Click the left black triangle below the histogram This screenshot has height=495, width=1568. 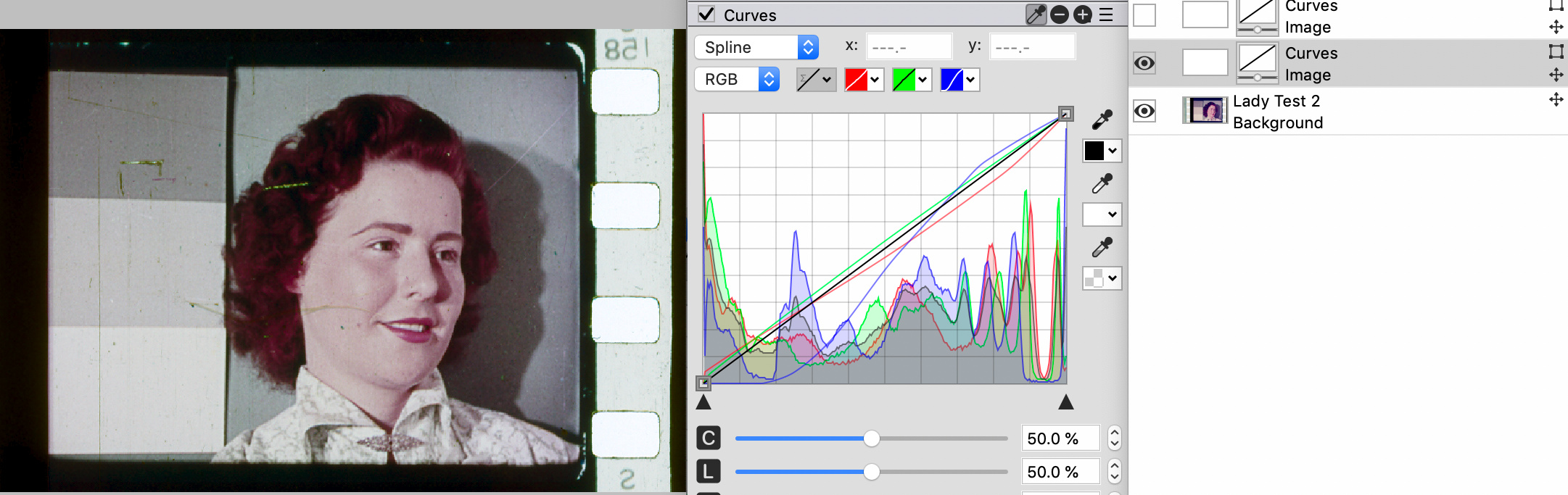(703, 402)
